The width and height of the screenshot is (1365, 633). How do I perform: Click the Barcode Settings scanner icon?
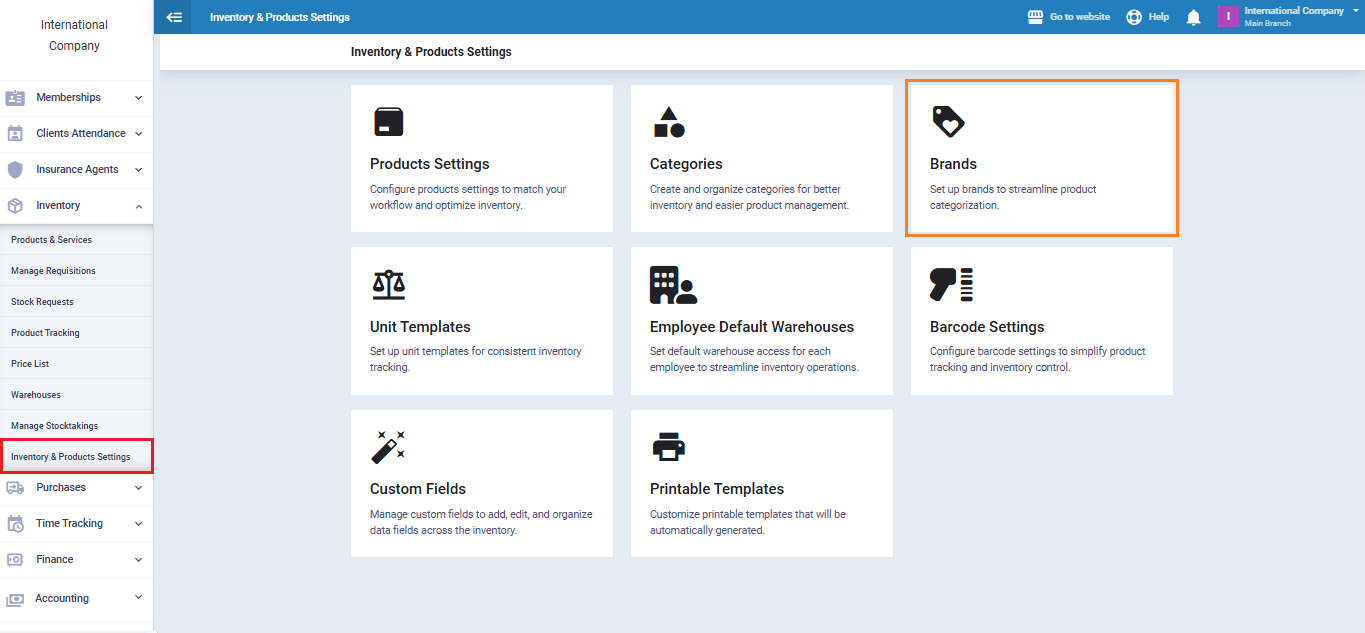[951, 285]
